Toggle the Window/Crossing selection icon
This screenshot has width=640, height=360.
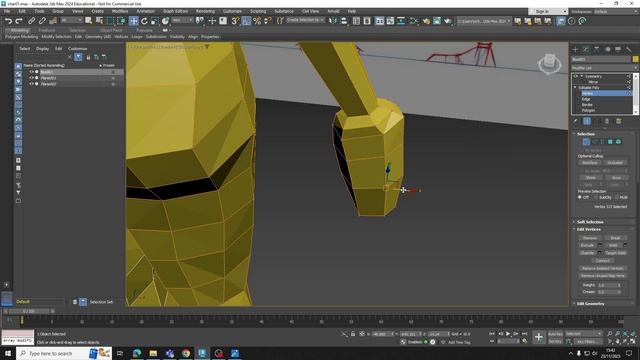click(x=121, y=20)
